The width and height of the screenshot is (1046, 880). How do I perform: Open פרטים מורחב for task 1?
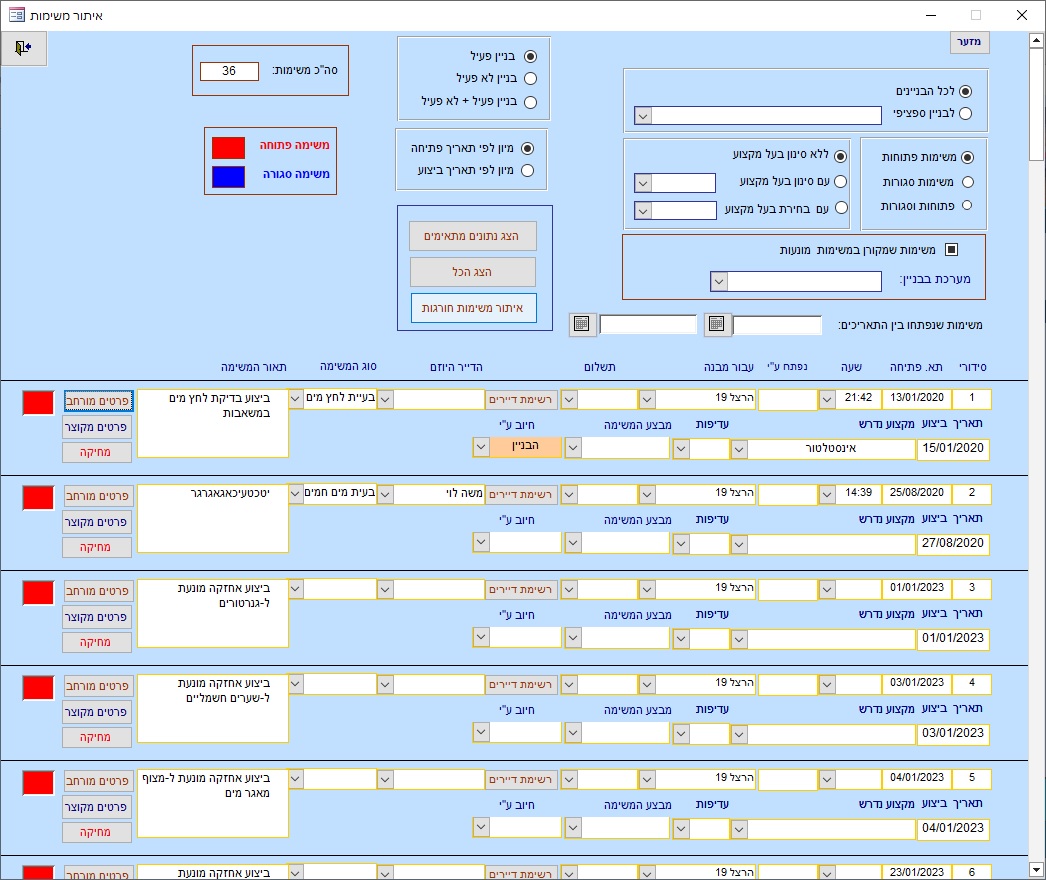(x=98, y=401)
